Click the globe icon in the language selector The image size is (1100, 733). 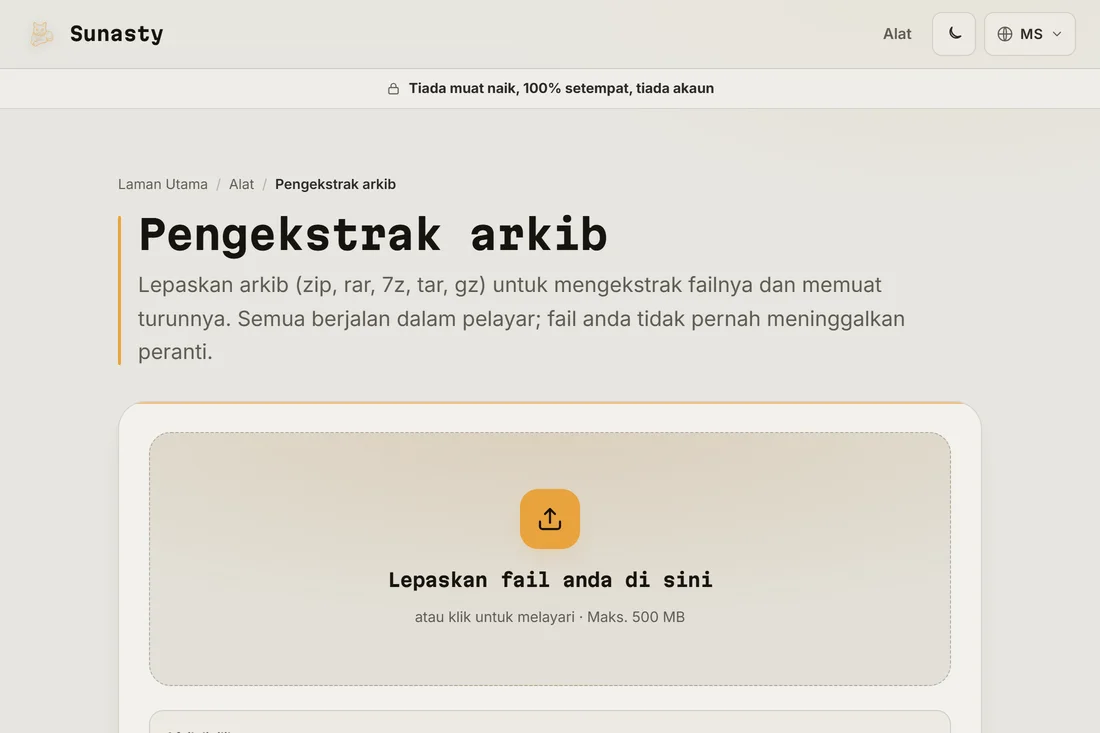pyautogui.click(x=1005, y=34)
